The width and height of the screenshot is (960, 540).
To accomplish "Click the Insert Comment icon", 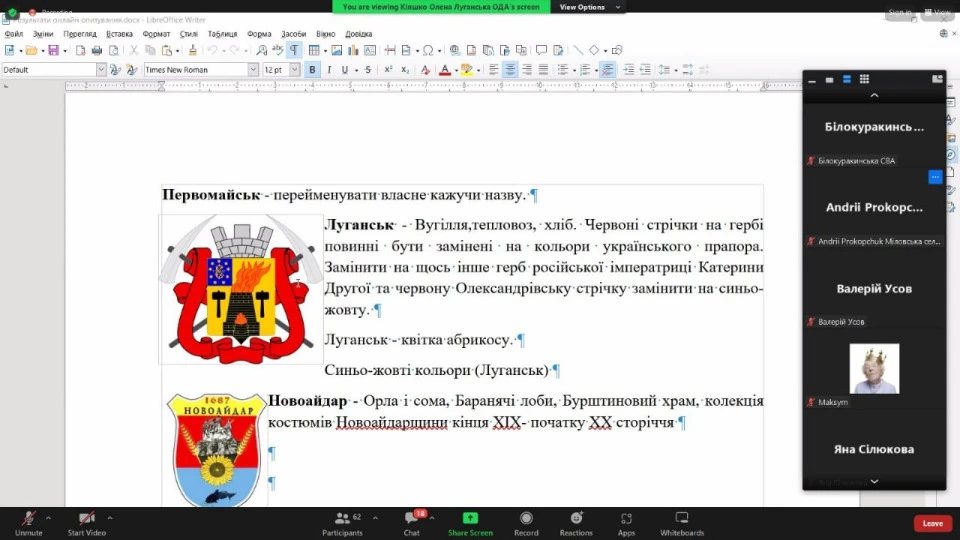I will pos(541,50).
